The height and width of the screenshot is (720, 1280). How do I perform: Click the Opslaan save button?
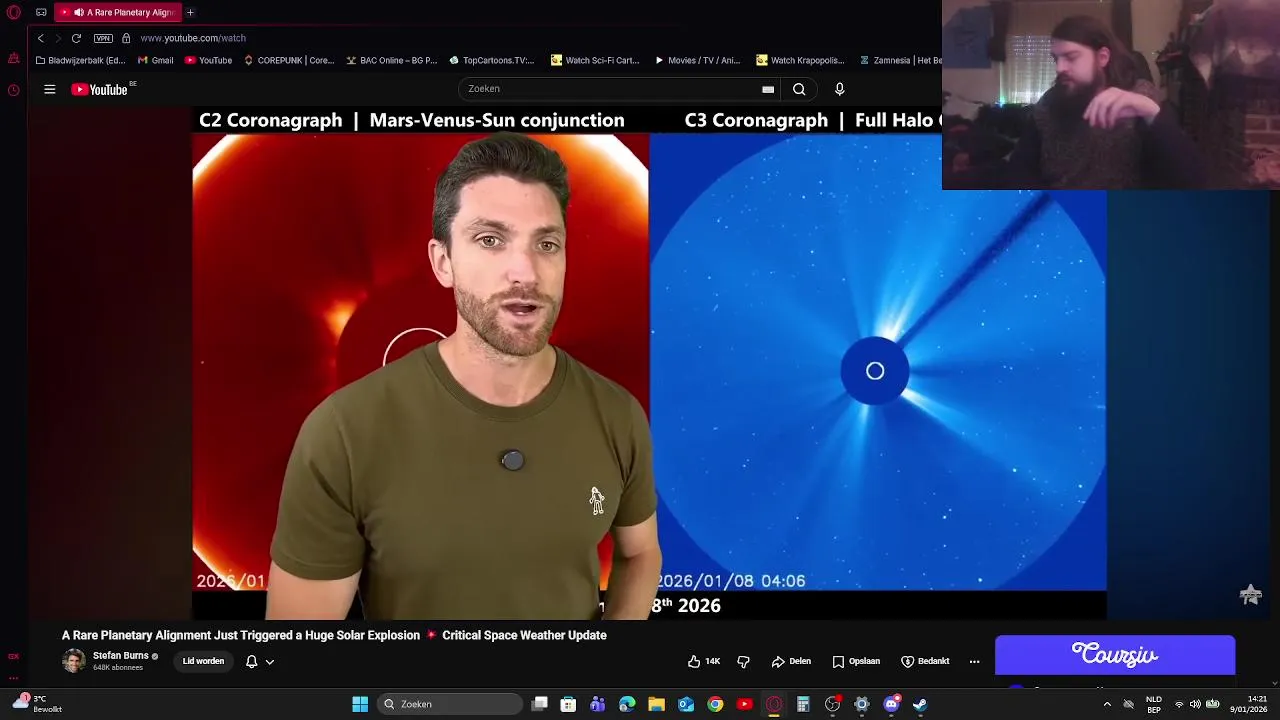click(x=856, y=661)
